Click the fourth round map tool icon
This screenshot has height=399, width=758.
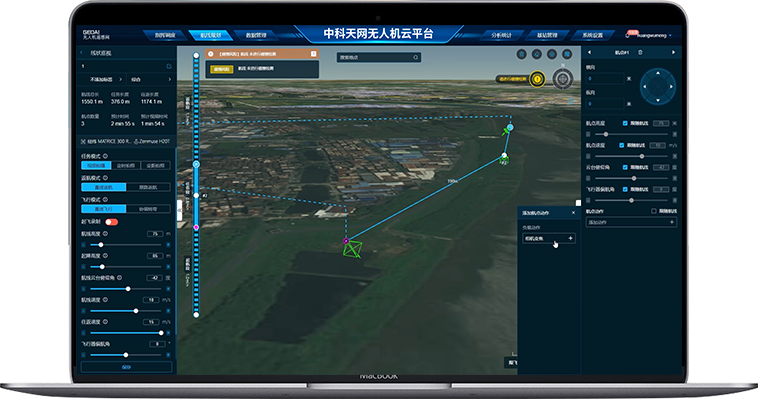coord(567,54)
